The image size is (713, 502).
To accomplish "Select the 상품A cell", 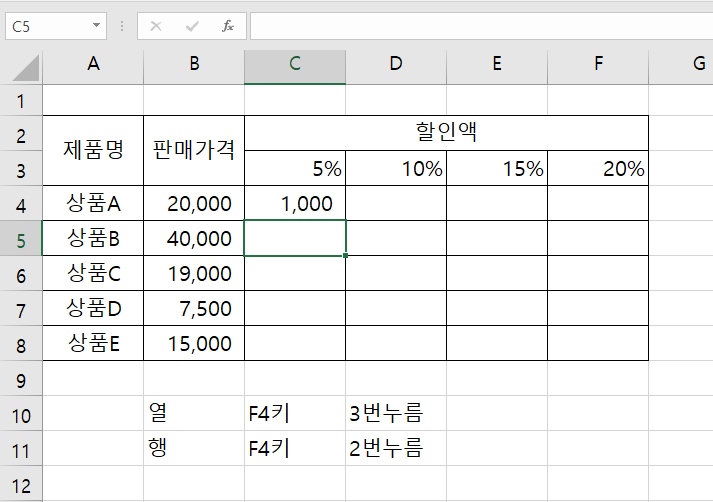I will coord(93,203).
